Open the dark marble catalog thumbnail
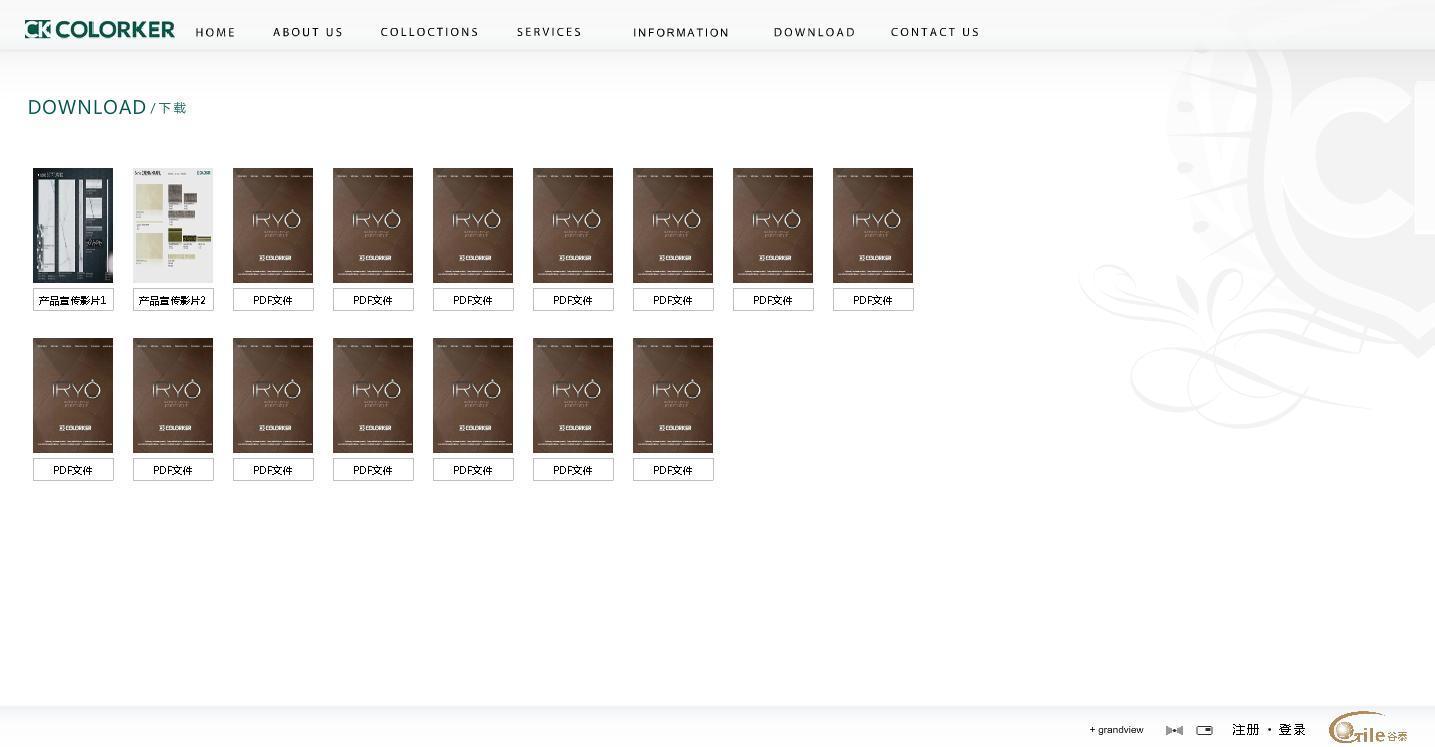 (x=73, y=225)
